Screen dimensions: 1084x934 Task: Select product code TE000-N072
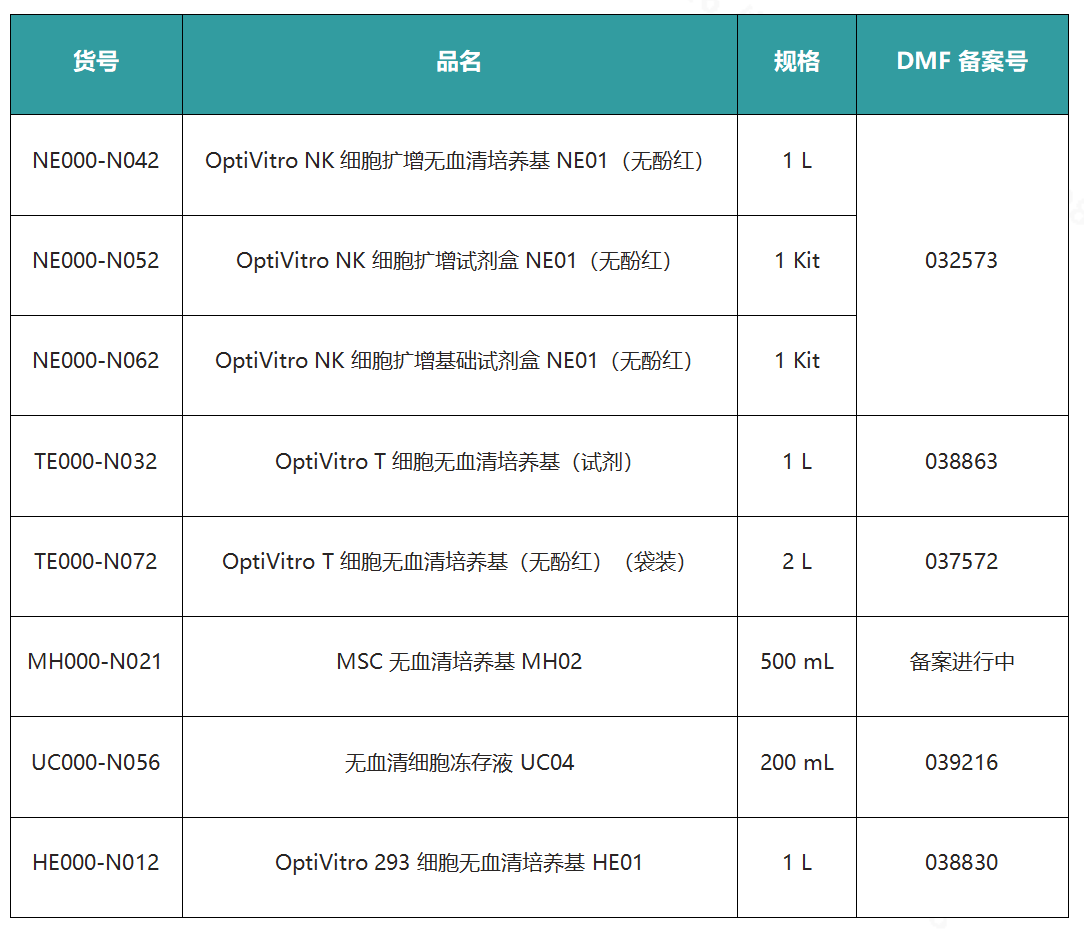click(x=96, y=562)
